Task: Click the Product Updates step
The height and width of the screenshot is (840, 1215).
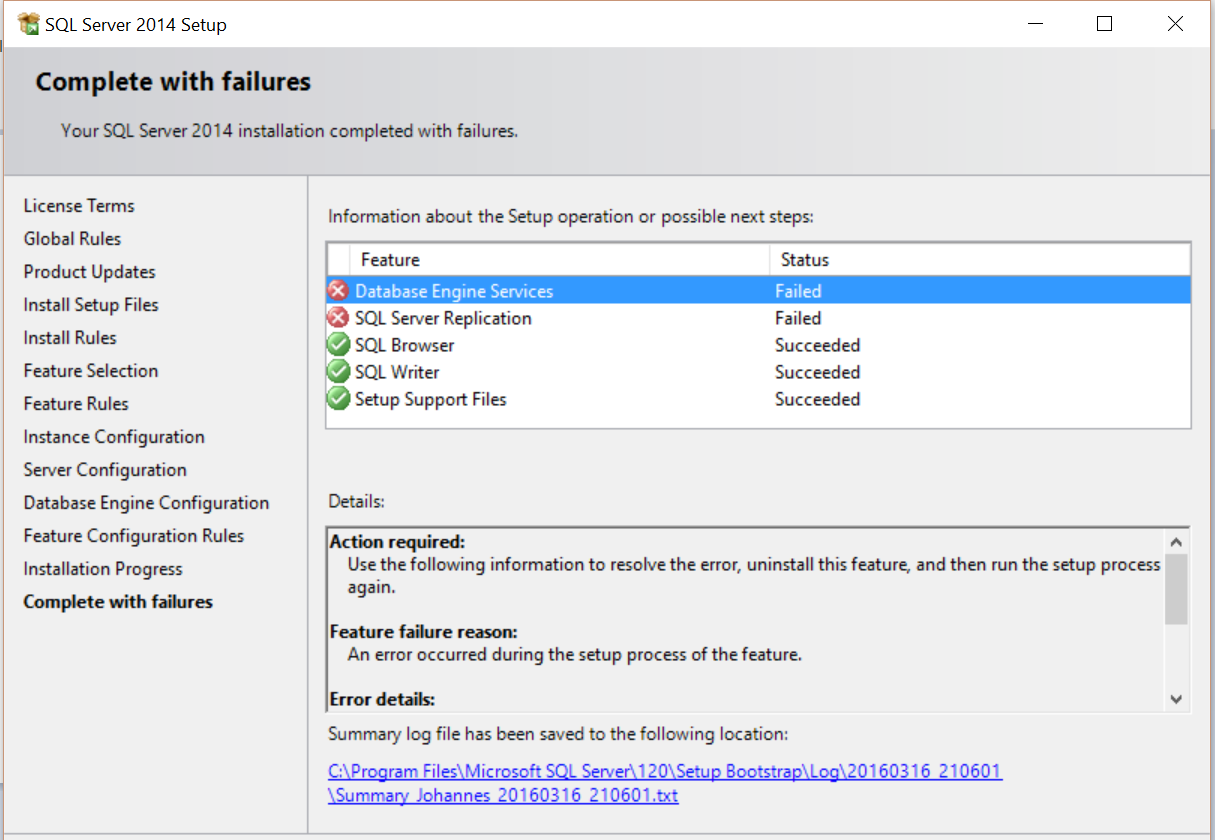Action: (90, 271)
